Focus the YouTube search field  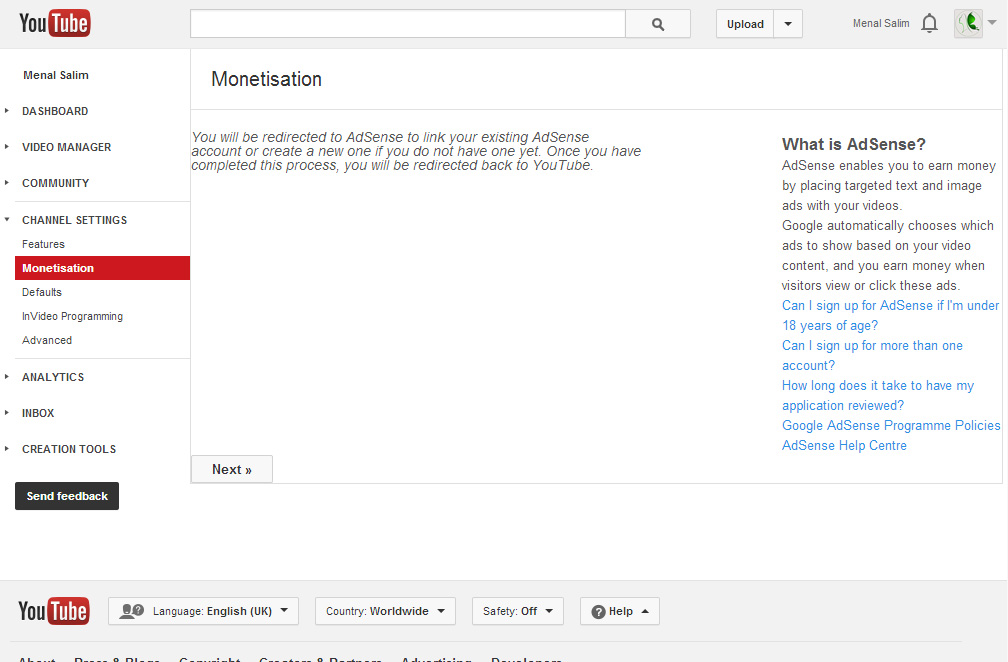click(408, 24)
